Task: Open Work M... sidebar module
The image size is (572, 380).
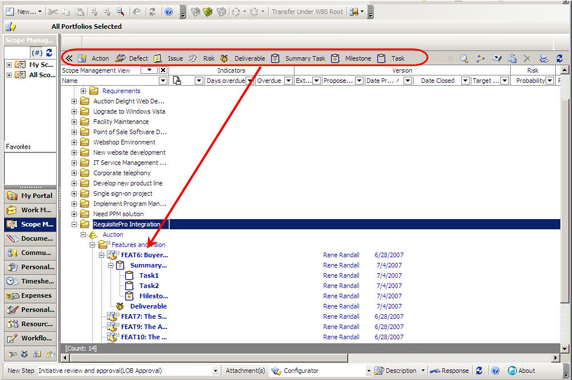Action: (30, 210)
